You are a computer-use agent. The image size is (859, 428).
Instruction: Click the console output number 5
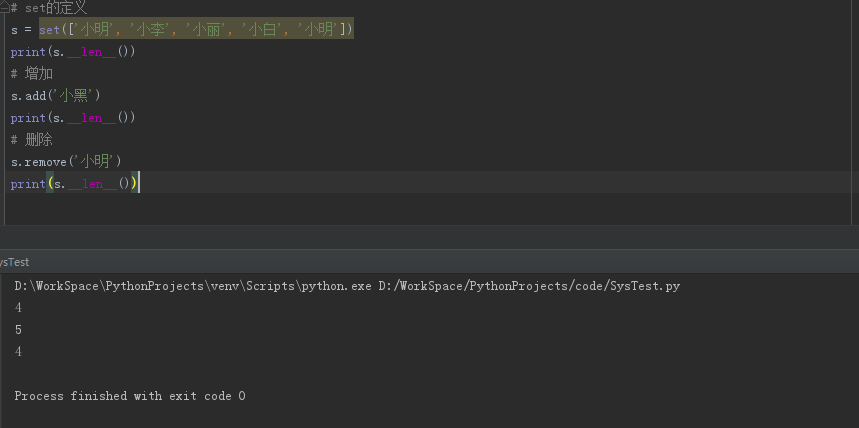(19, 330)
